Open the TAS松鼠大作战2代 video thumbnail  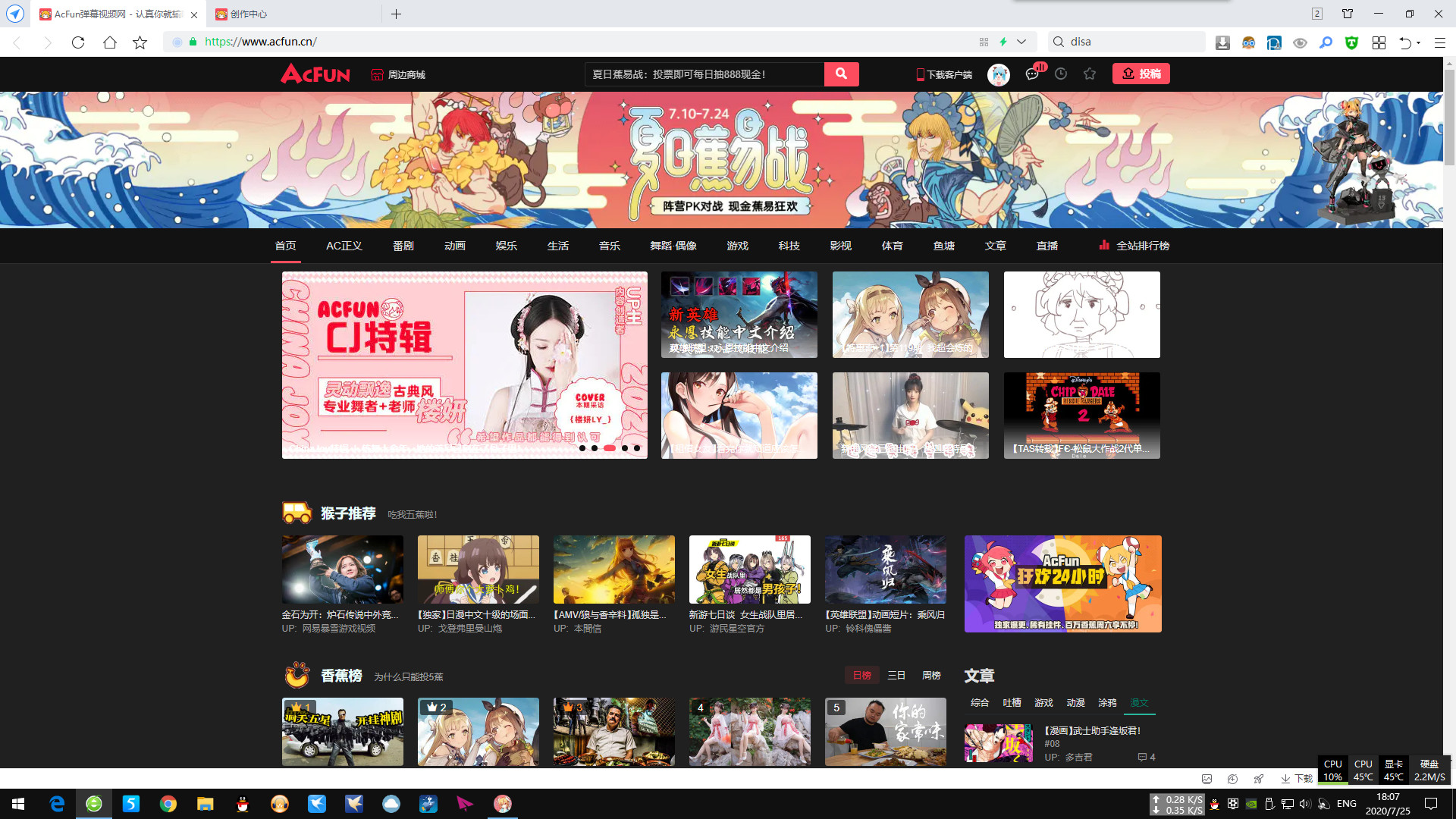click(1082, 416)
